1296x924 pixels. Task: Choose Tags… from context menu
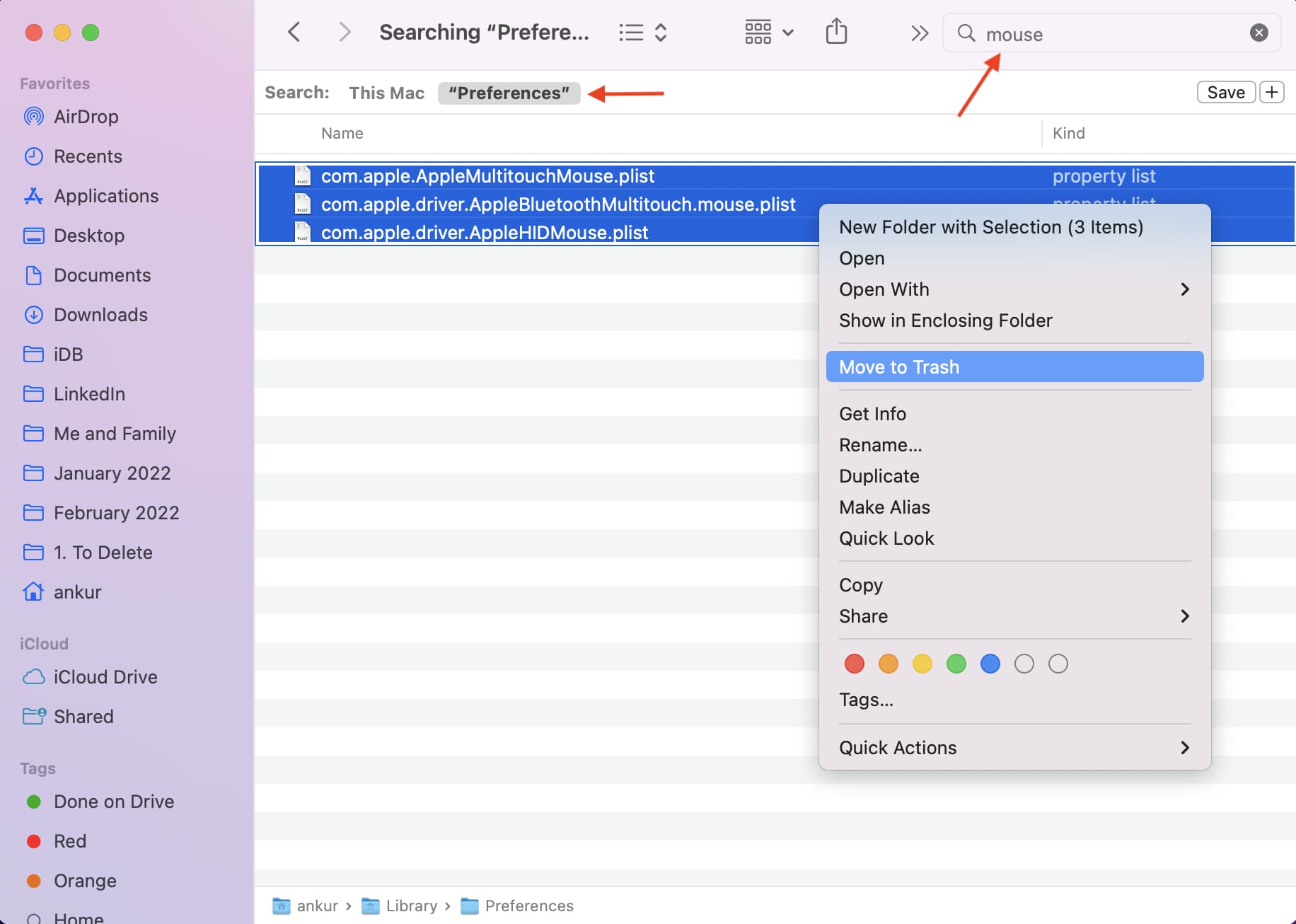coord(1014,700)
